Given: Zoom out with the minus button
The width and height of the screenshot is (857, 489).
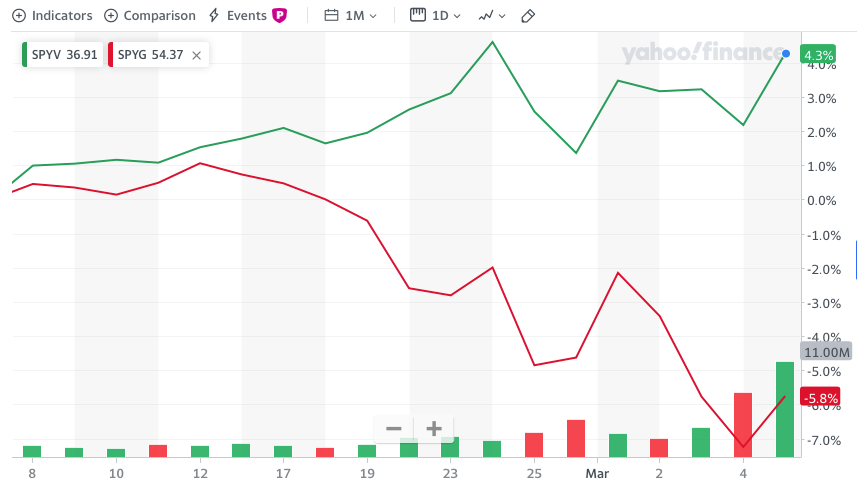Looking at the screenshot, I should (x=394, y=429).
